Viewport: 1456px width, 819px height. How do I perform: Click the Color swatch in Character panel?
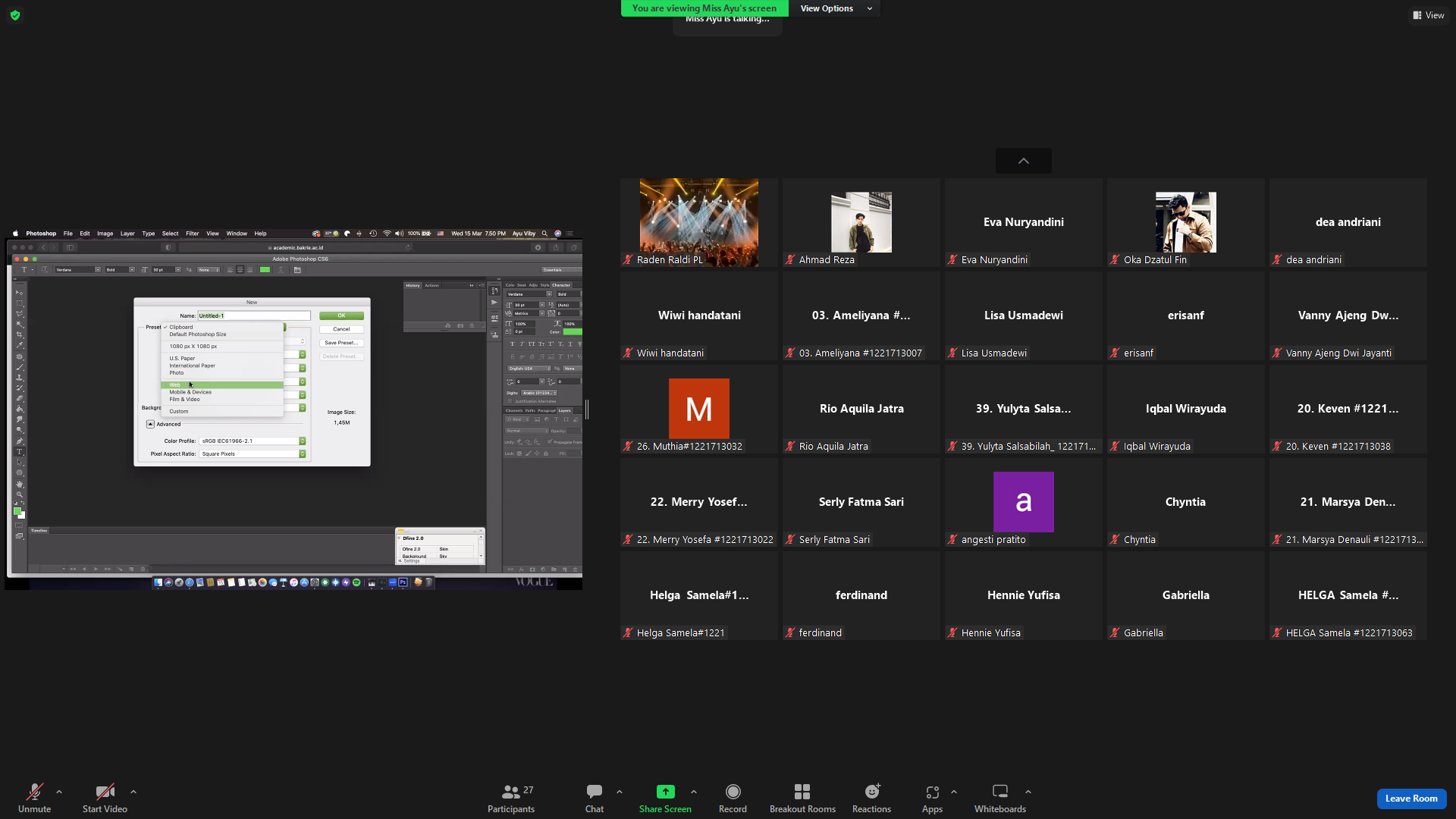click(x=573, y=331)
